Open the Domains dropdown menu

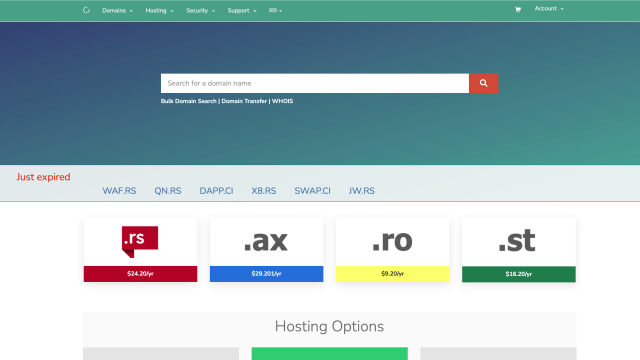[x=117, y=11]
